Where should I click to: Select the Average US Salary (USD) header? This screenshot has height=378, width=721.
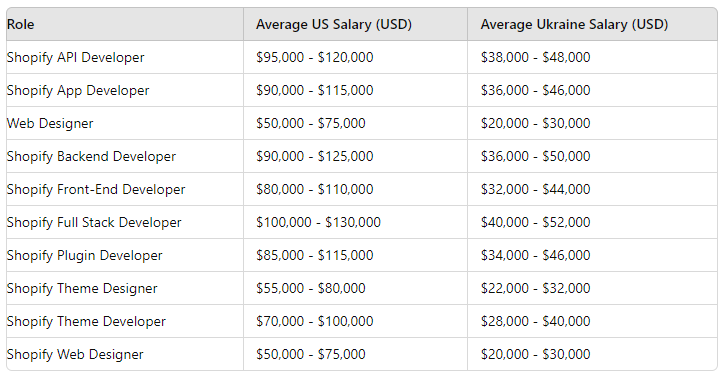[x=355, y=24]
